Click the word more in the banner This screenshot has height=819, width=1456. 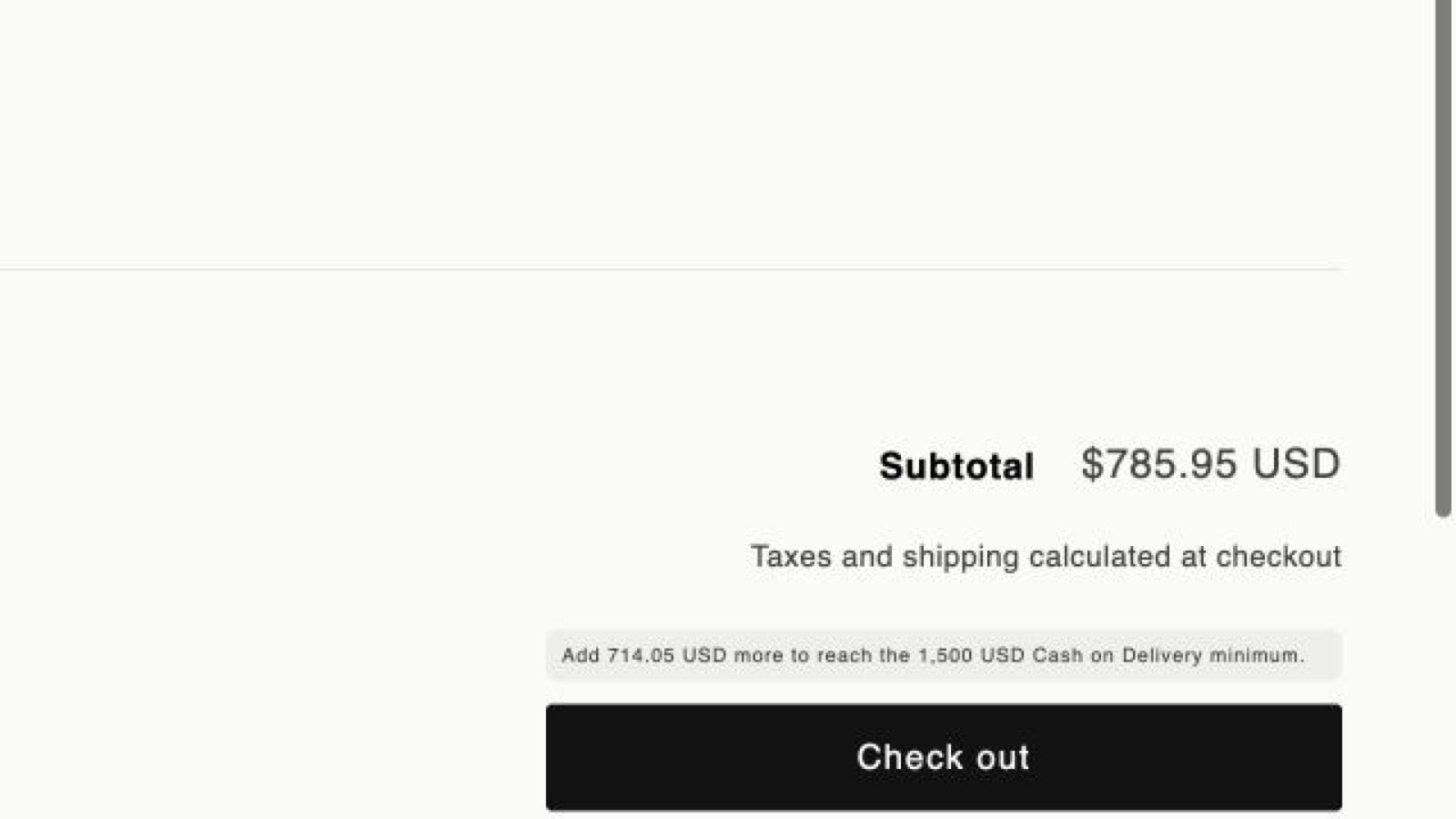coord(758,655)
